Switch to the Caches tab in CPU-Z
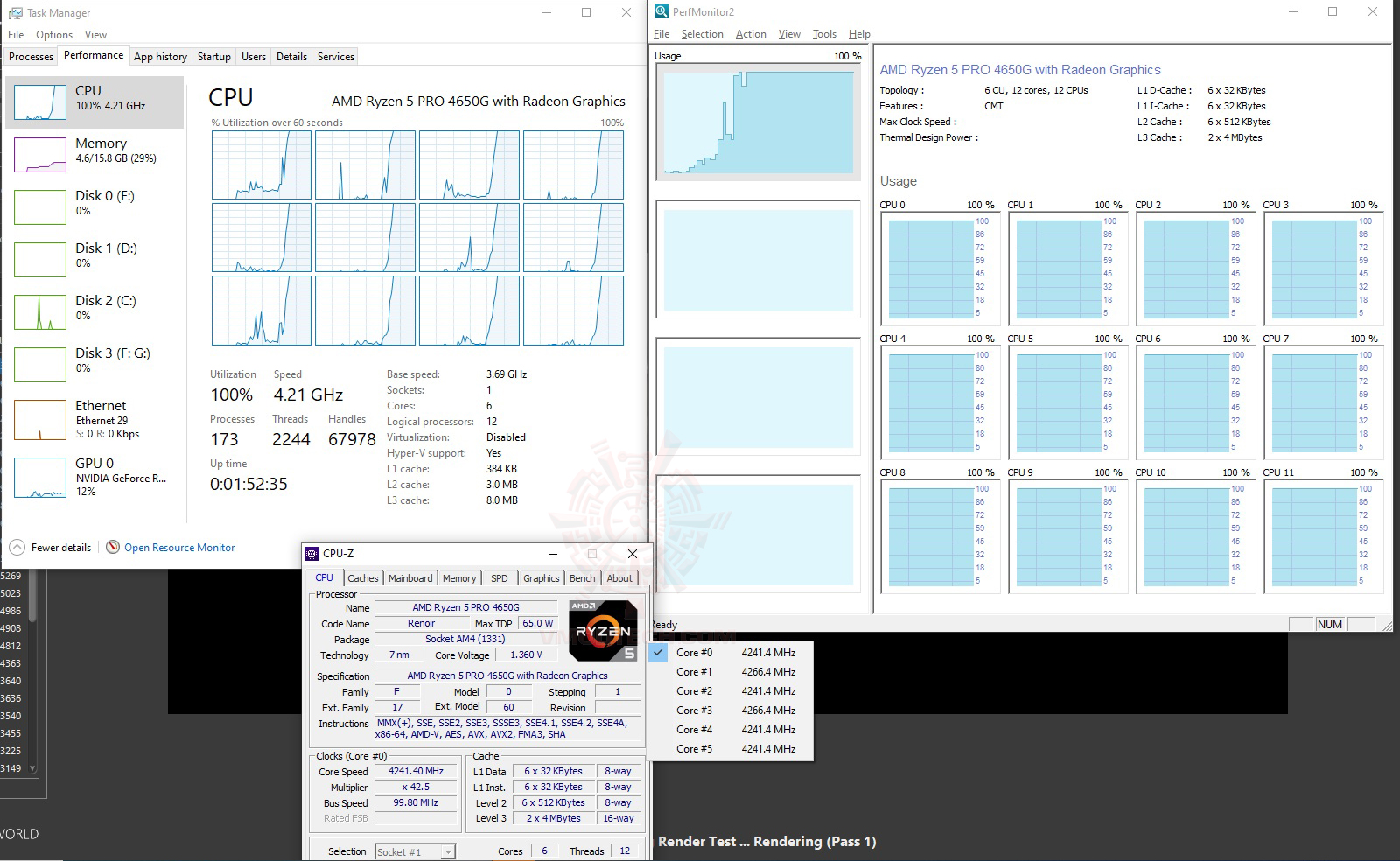Screen dimensions: 1400x861 point(363,578)
